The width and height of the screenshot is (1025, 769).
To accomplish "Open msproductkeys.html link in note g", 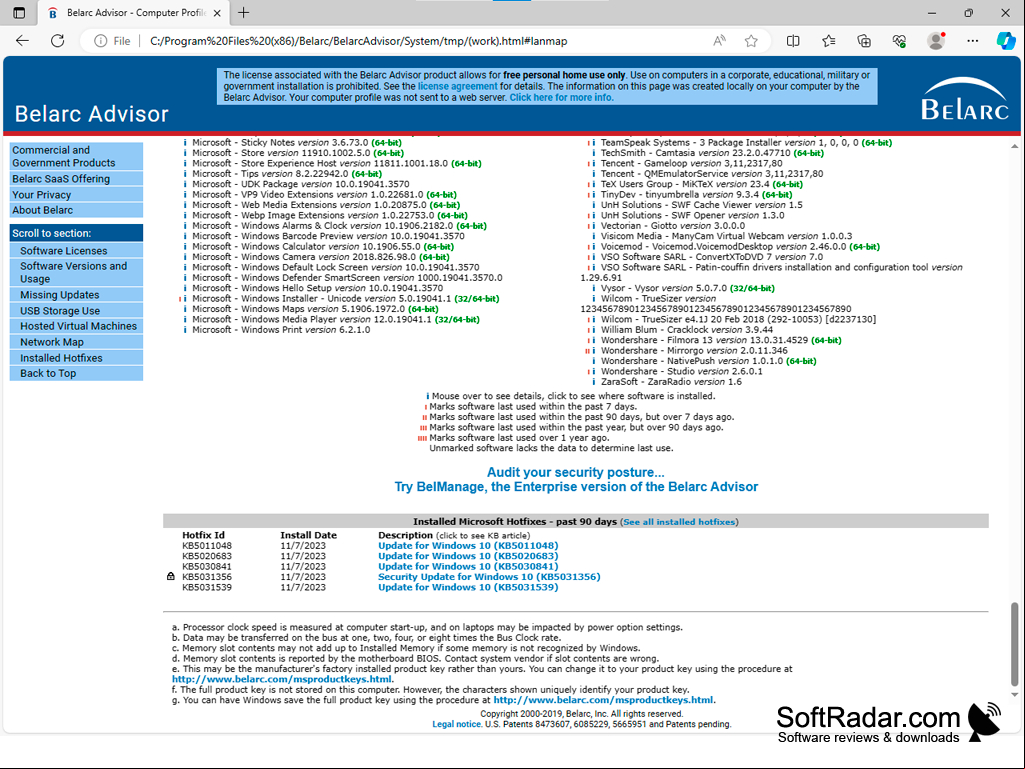I will point(603,700).
